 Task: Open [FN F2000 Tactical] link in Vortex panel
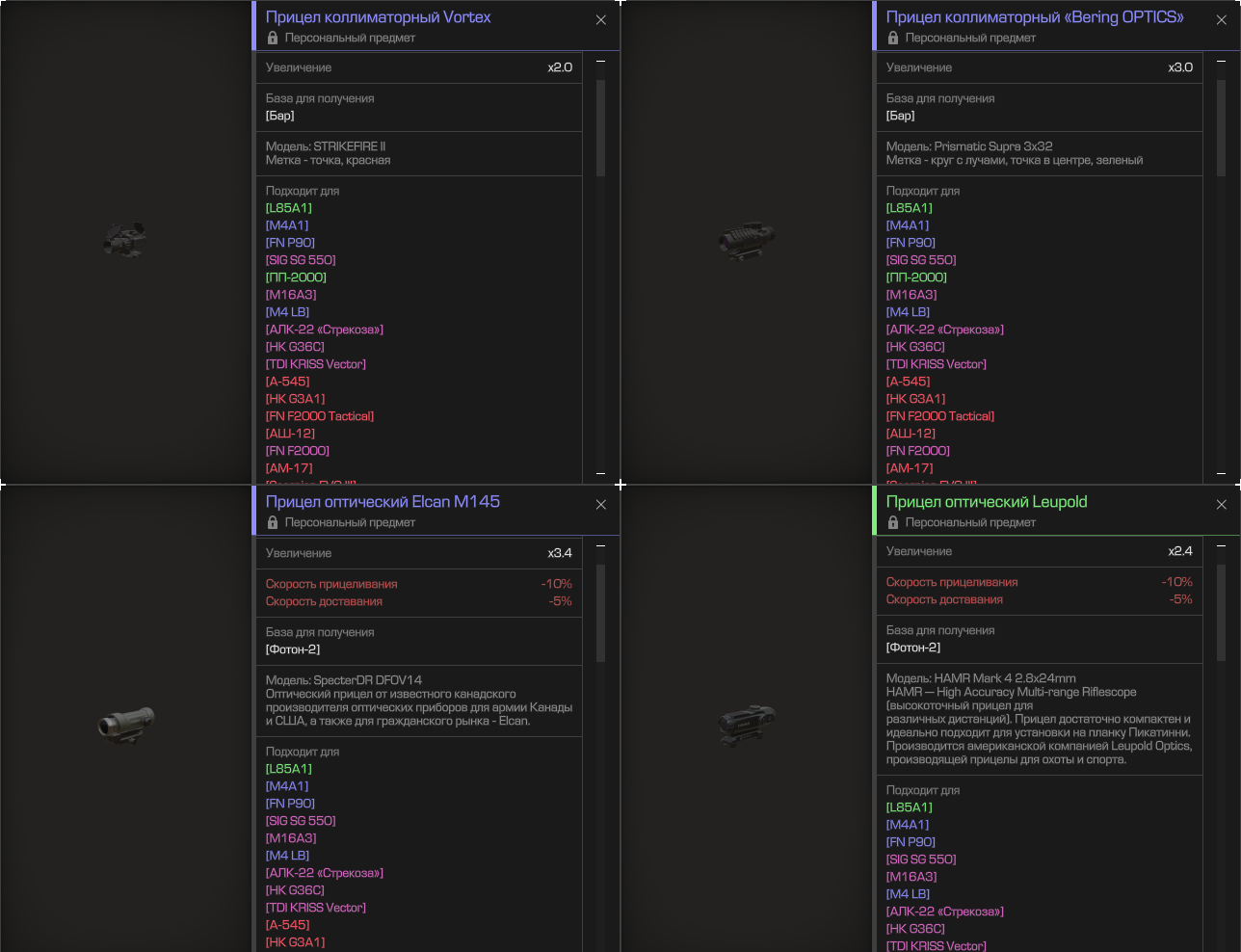(320, 416)
